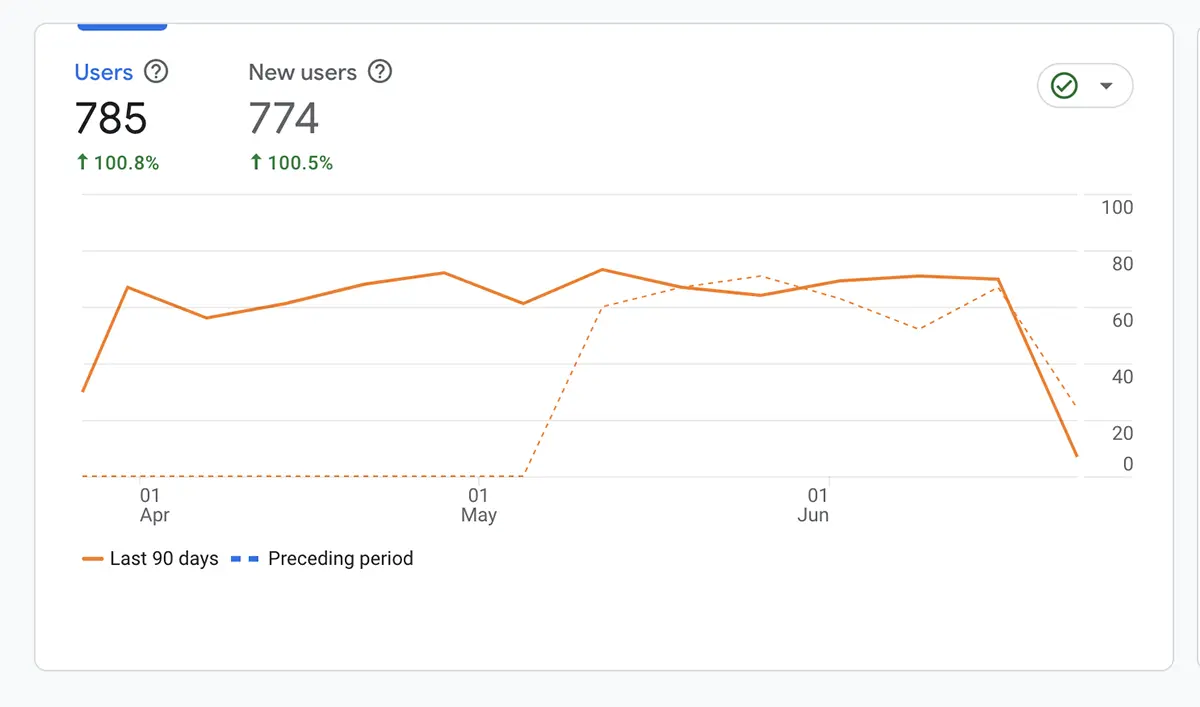Open the dropdown arrow next to the checkmark
Viewport: 1200px width, 707px height.
coord(1106,86)
